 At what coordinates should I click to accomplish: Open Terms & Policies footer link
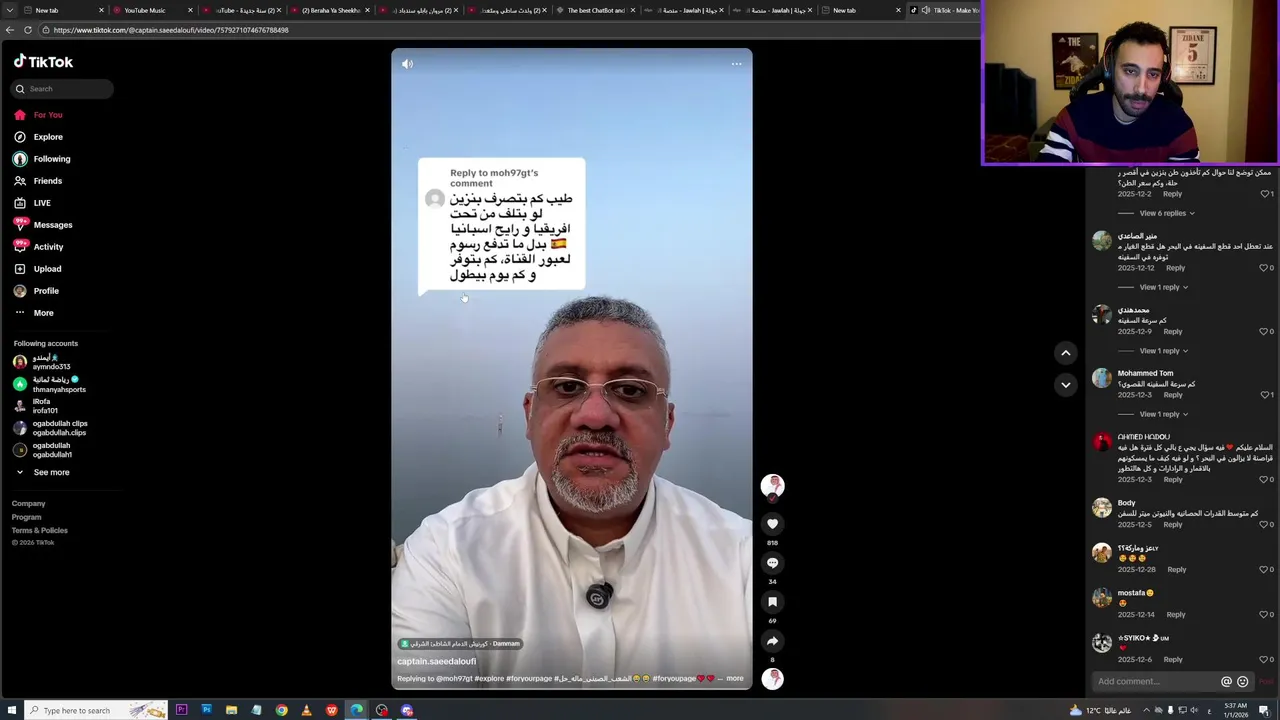click(40, 530)
